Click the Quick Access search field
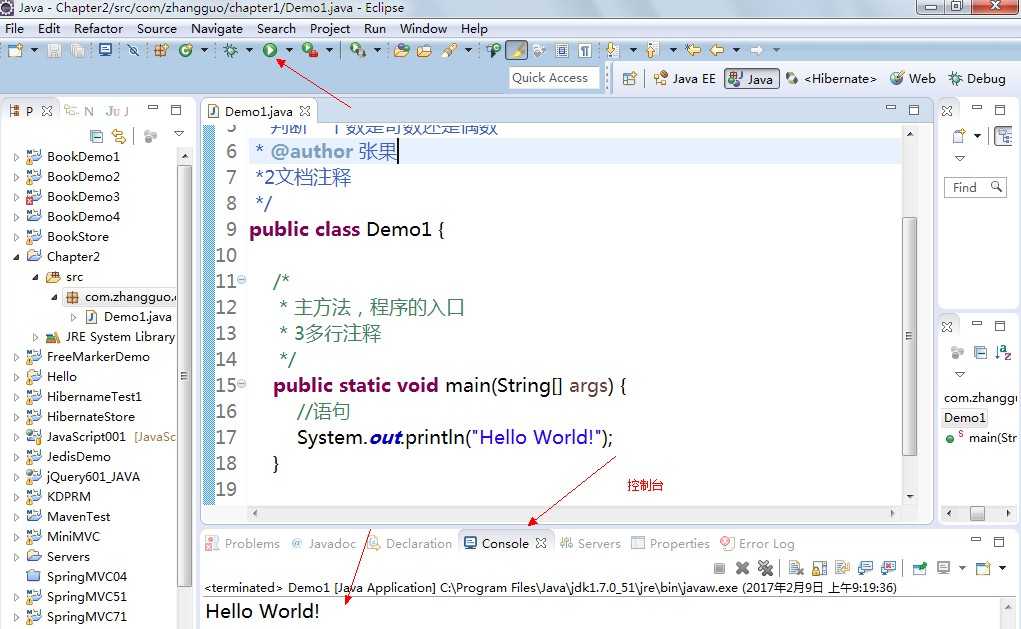 [554, 78]
